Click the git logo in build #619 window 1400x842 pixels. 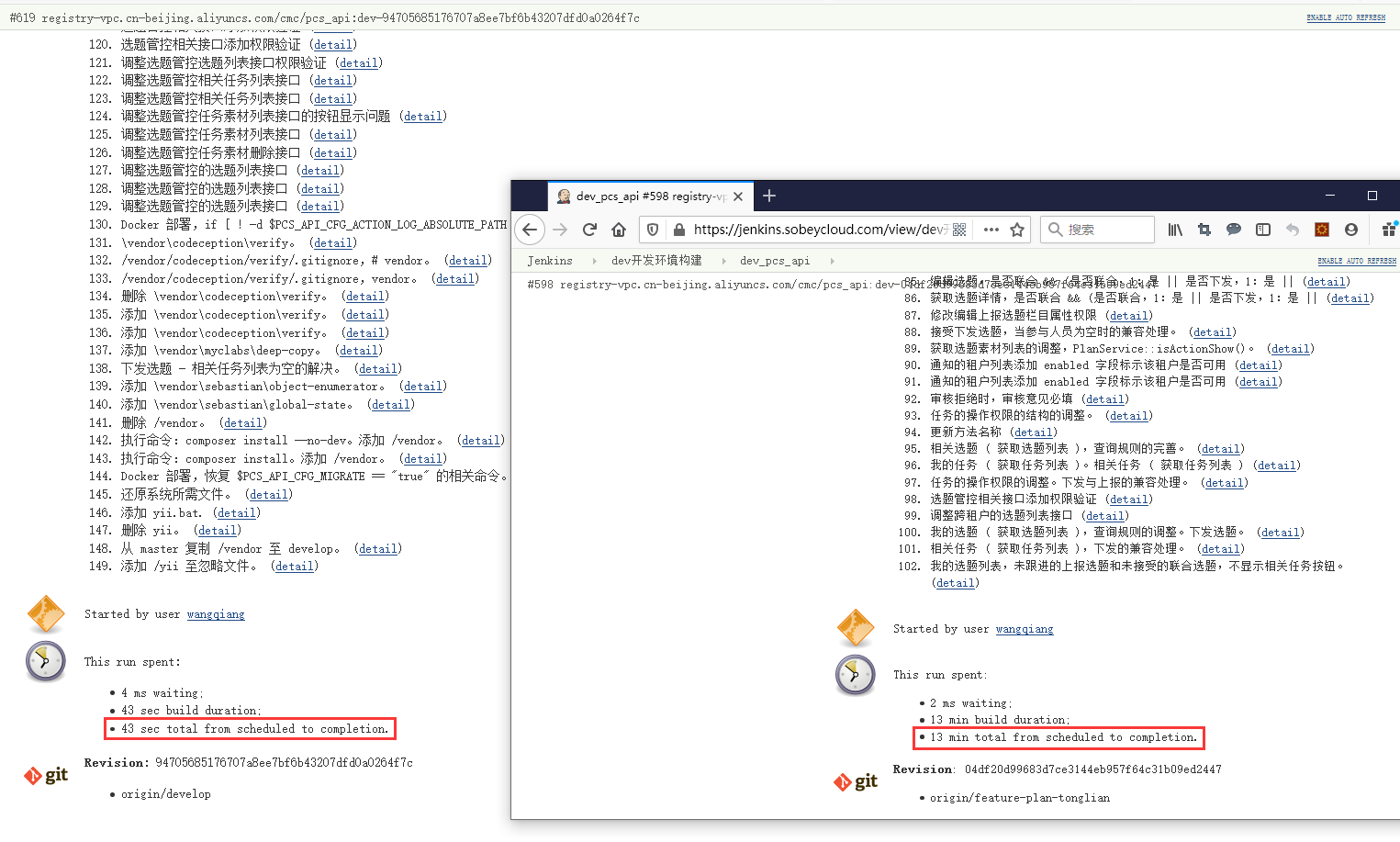pos(46,776)
